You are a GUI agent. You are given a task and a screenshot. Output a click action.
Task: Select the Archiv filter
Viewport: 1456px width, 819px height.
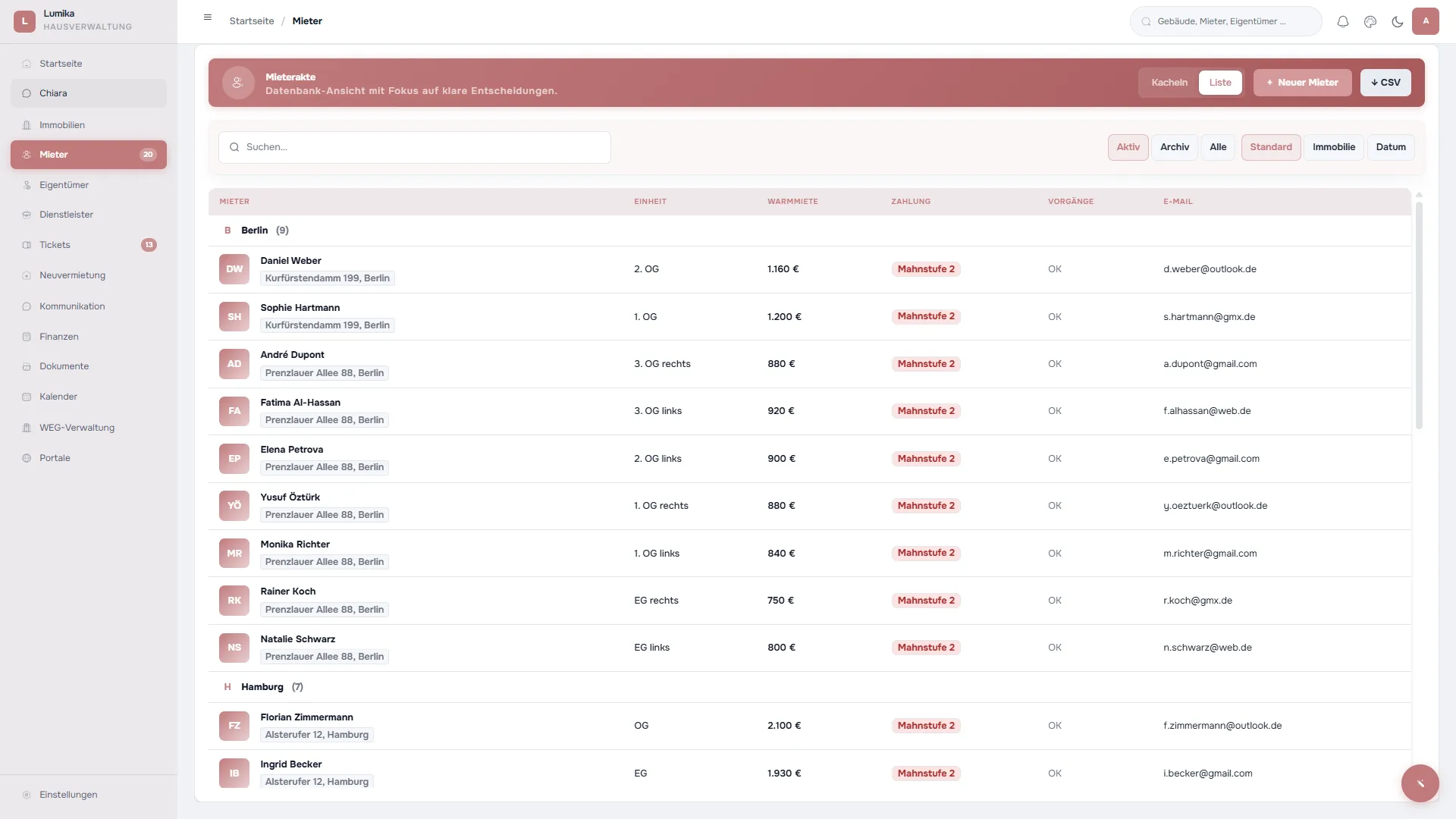pyautogui.click(x=1174, y=147)
